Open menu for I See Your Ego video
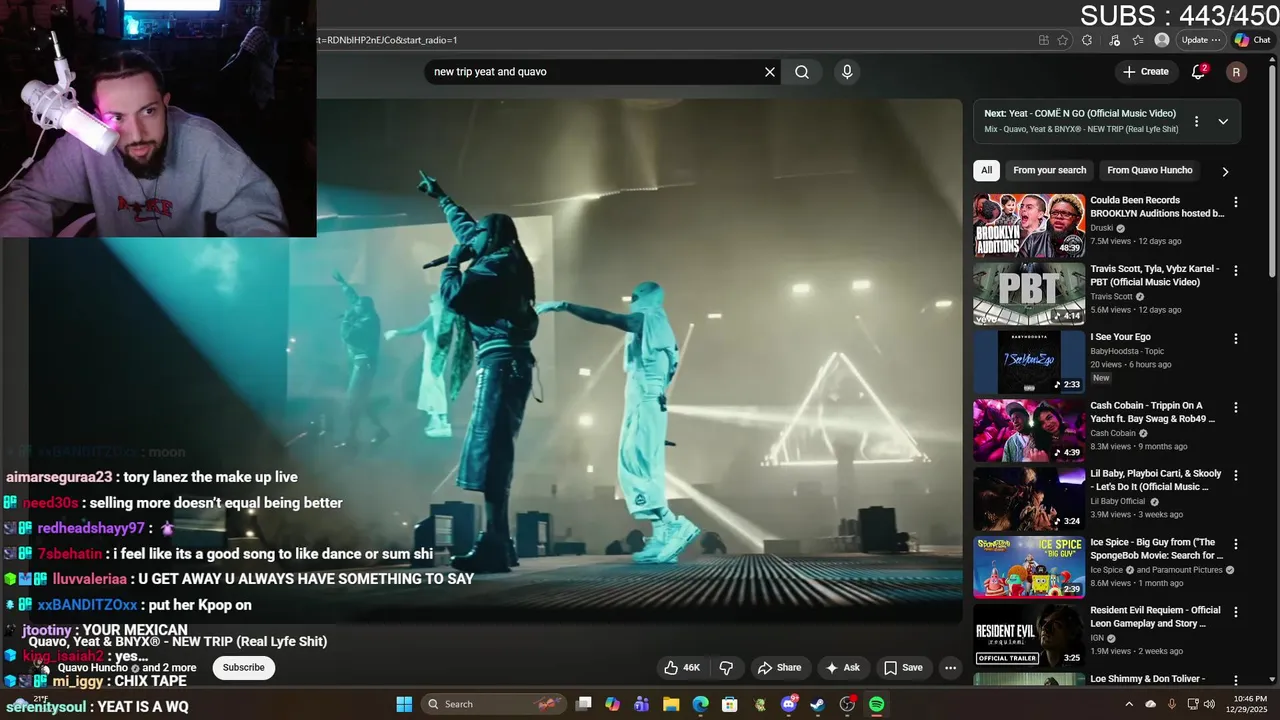Viewport: 1280px width, 720px height. 1236,339
